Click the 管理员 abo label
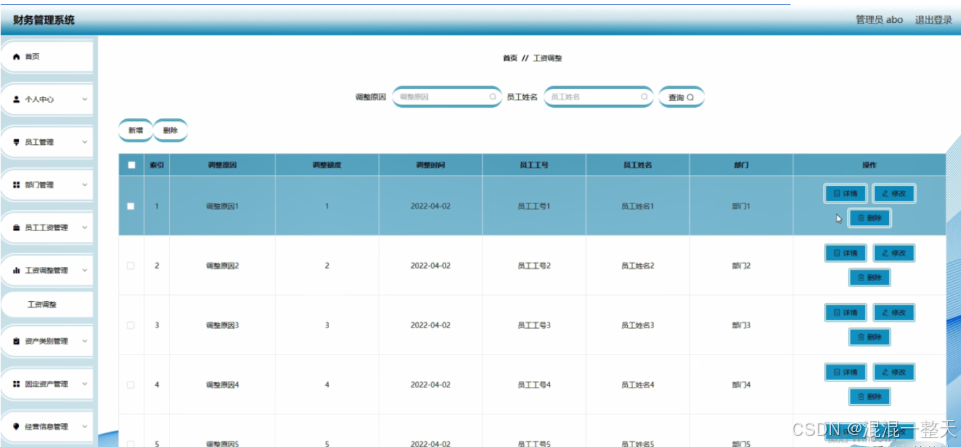Screen dimensions: 961x447 (879, 20)
